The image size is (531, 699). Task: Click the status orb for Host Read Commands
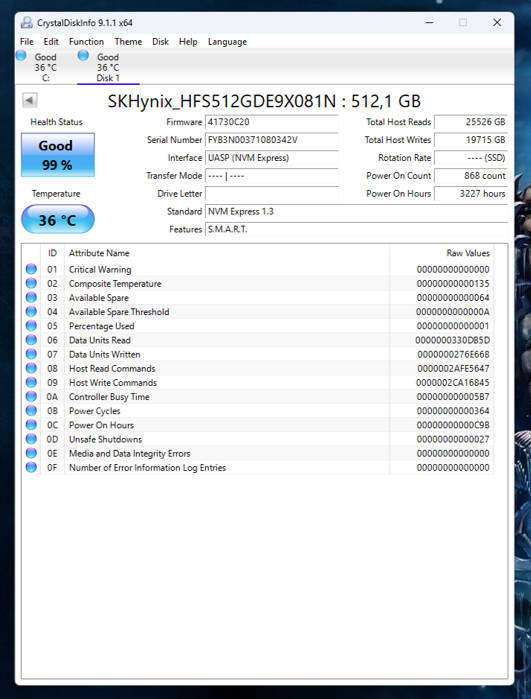[31, 368]
